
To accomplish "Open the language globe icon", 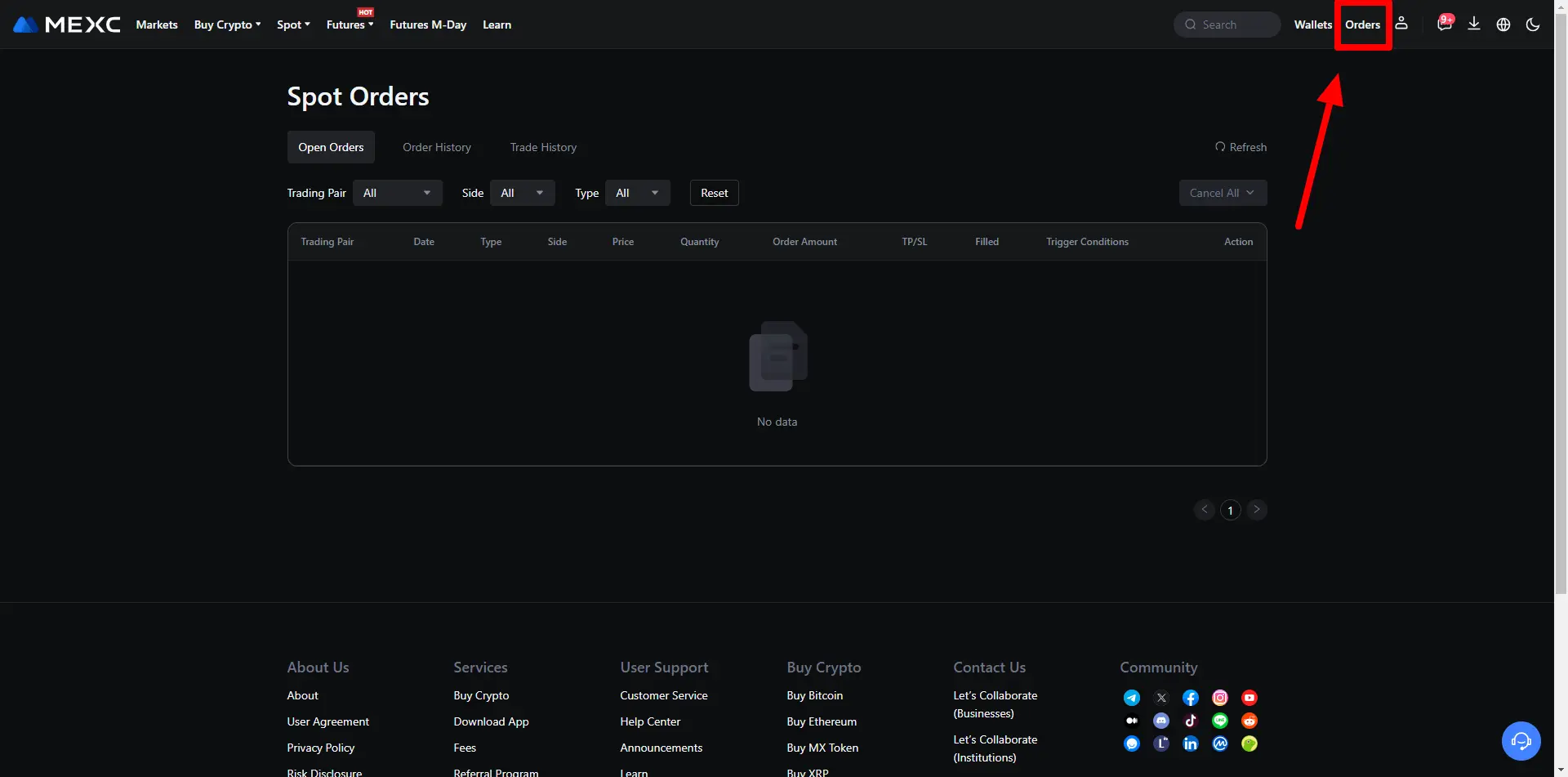I will point(1503,25).
